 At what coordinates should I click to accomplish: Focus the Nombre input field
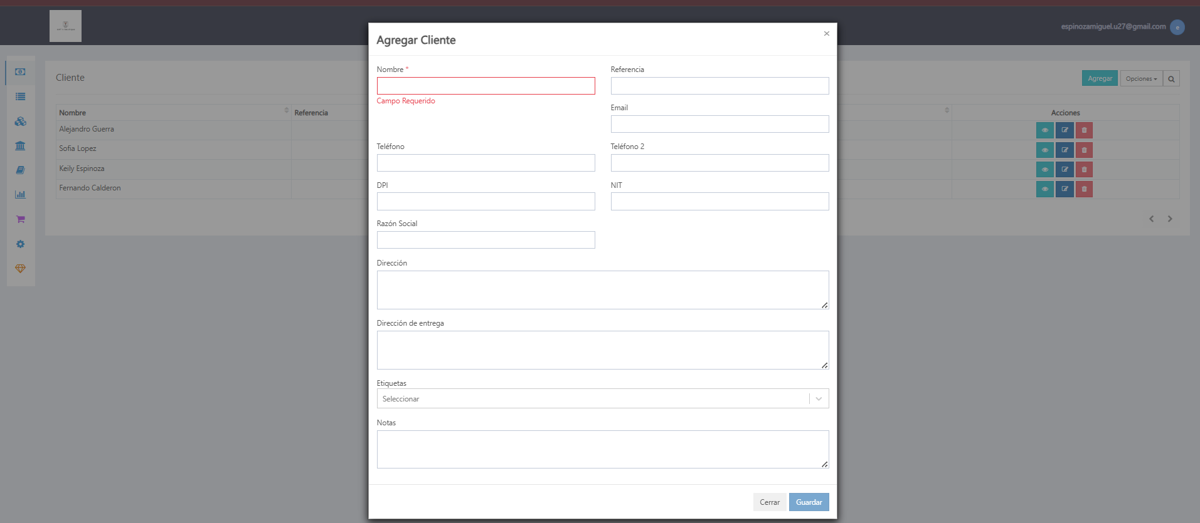[x=486, y=86]
